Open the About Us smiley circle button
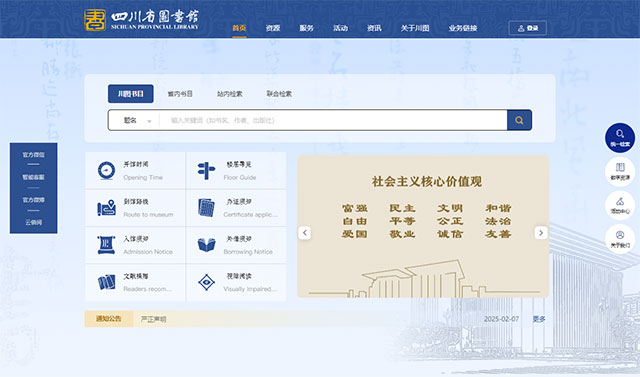Viewport: 640px width, 377px height. pyautogui.click(x=620, y=239)
